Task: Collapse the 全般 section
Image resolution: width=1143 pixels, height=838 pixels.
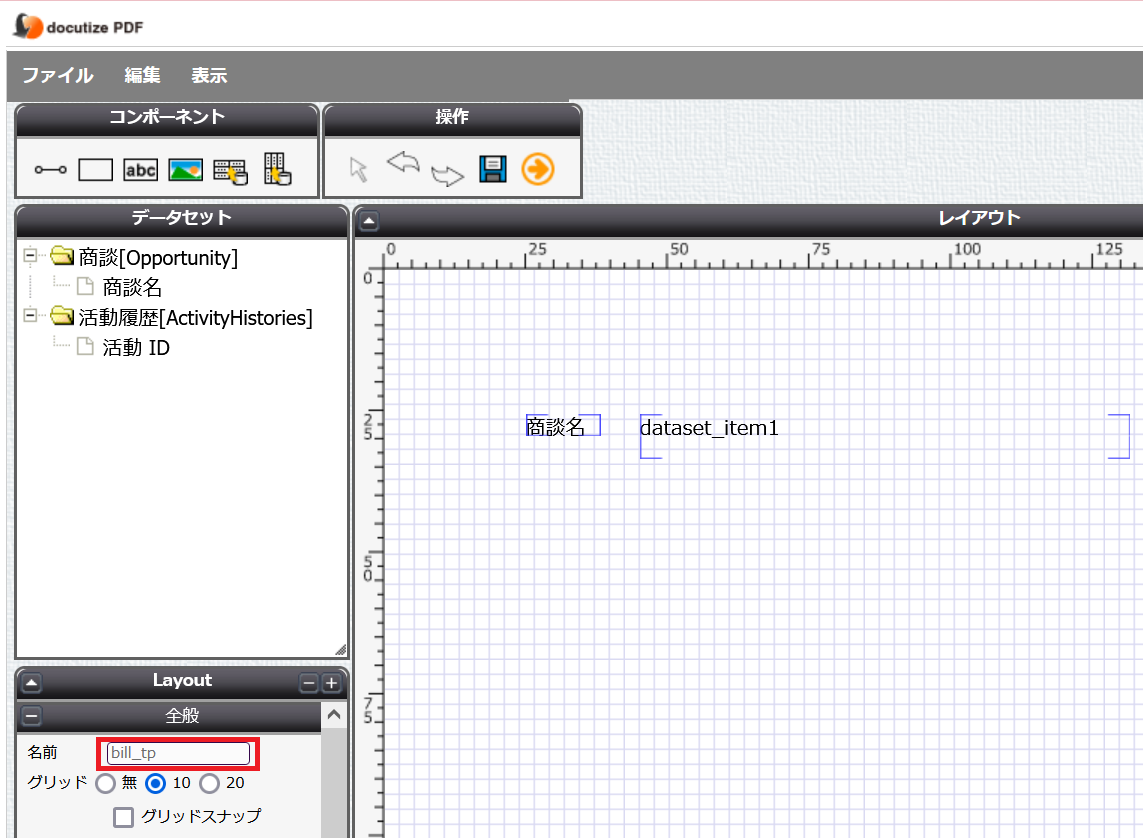Action: tap(31, 716)
